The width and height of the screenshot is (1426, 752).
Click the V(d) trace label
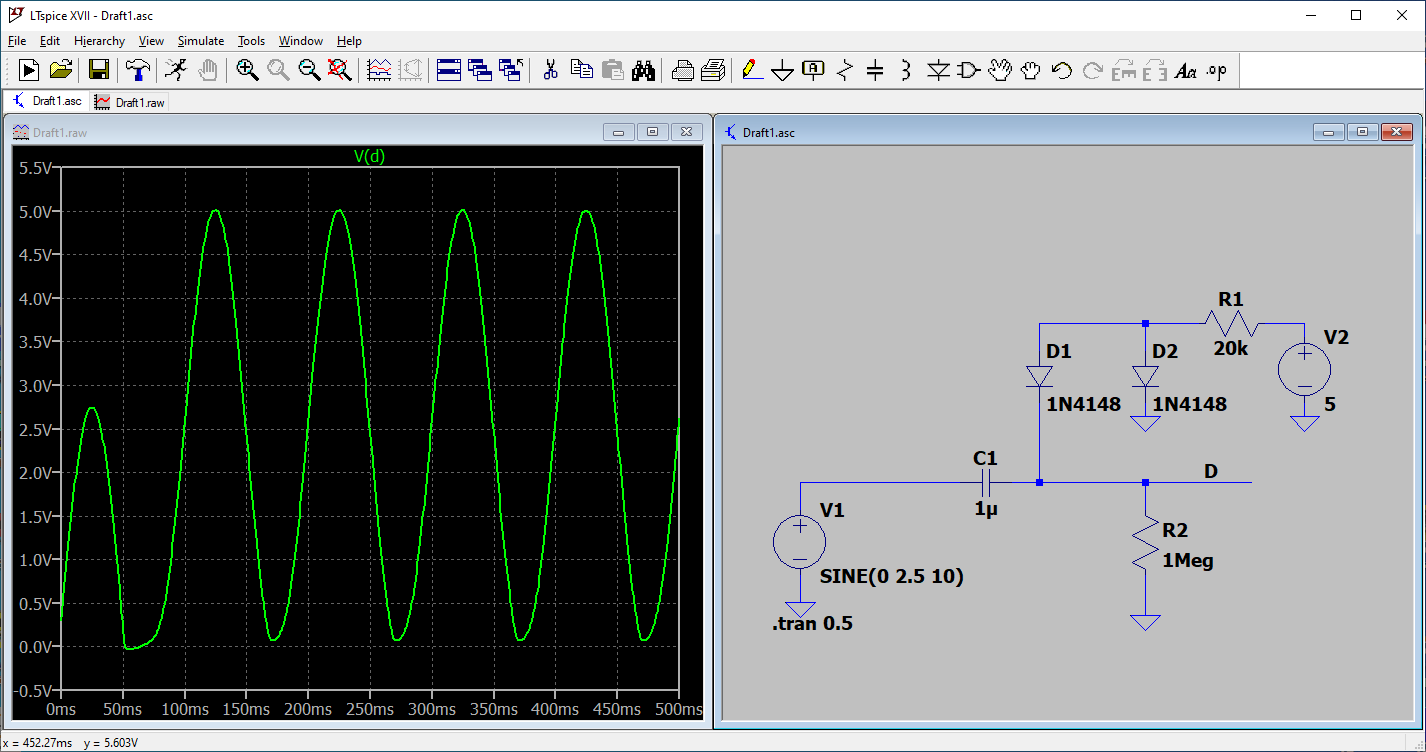point(369,156)
